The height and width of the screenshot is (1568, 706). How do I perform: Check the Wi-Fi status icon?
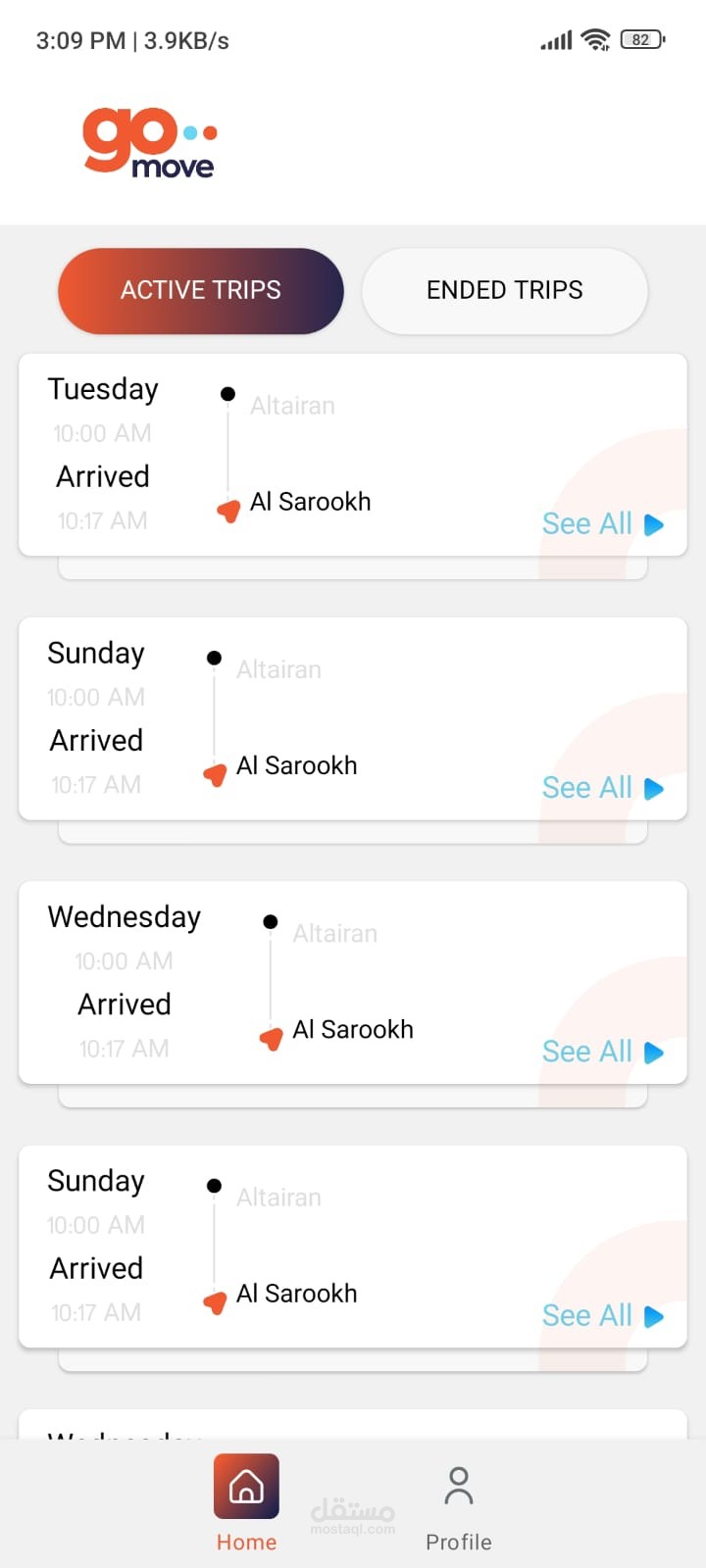pos(595,39)
